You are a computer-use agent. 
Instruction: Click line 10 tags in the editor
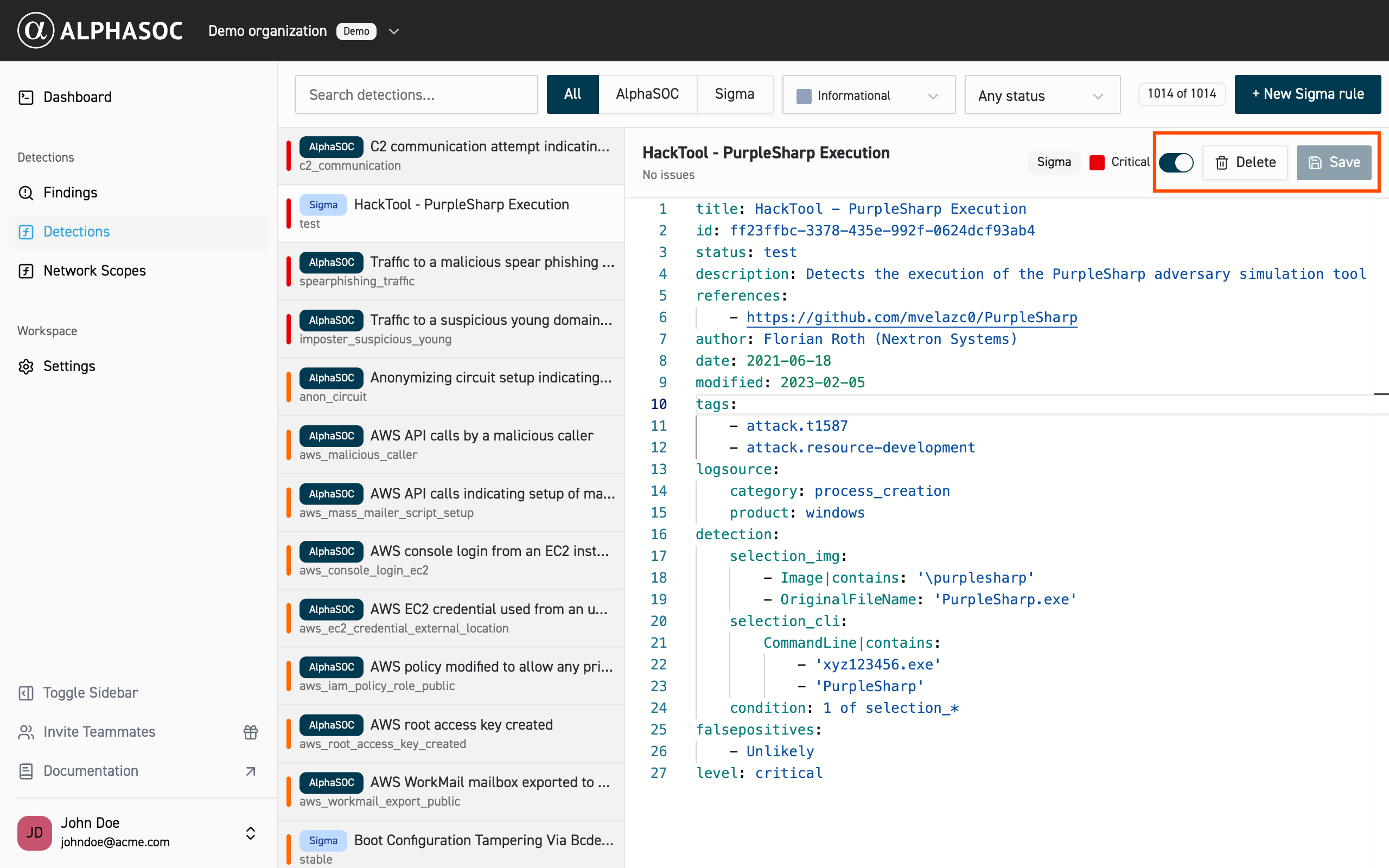716,404
